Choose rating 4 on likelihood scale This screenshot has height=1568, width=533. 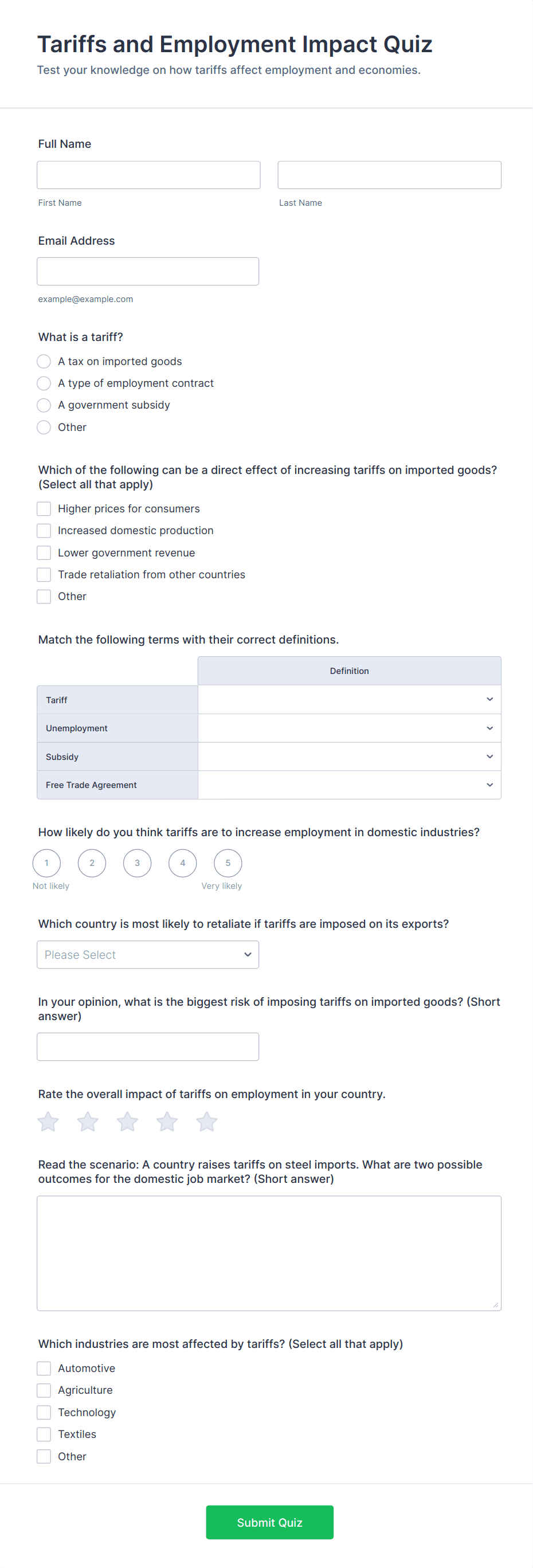point(182,863)
